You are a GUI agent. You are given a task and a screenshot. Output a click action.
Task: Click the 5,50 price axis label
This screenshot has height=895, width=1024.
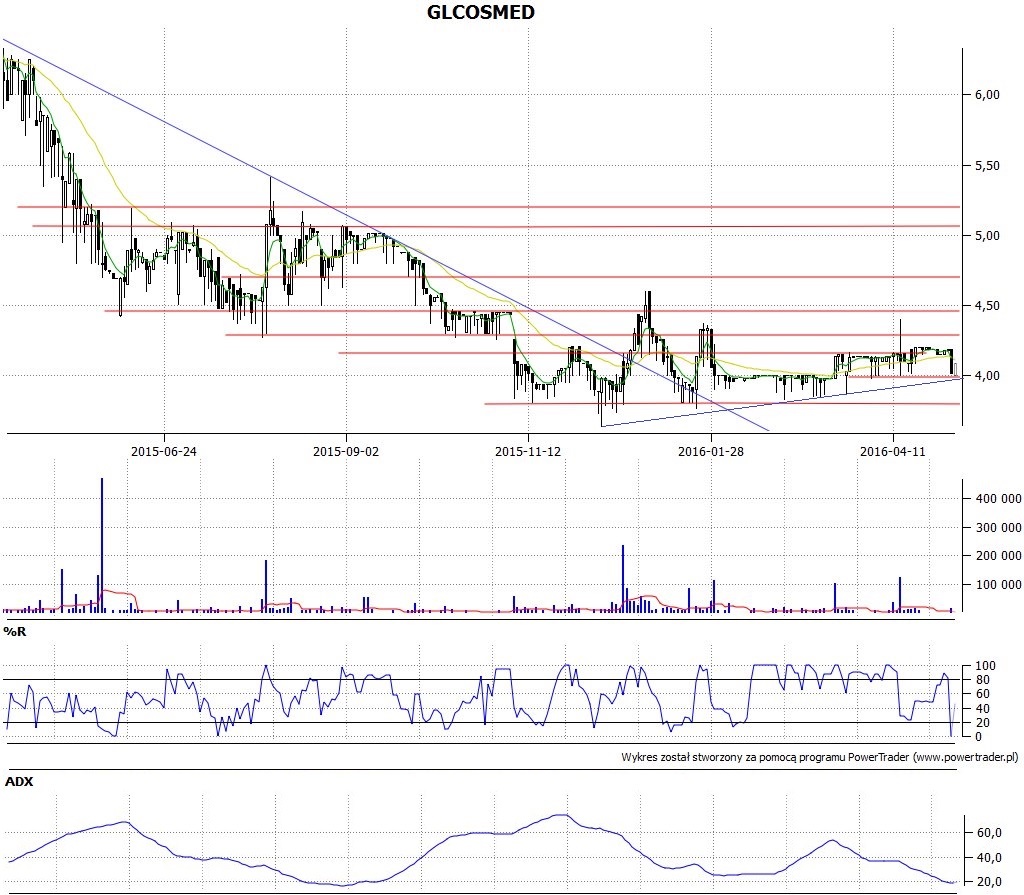tap(987, 166)
